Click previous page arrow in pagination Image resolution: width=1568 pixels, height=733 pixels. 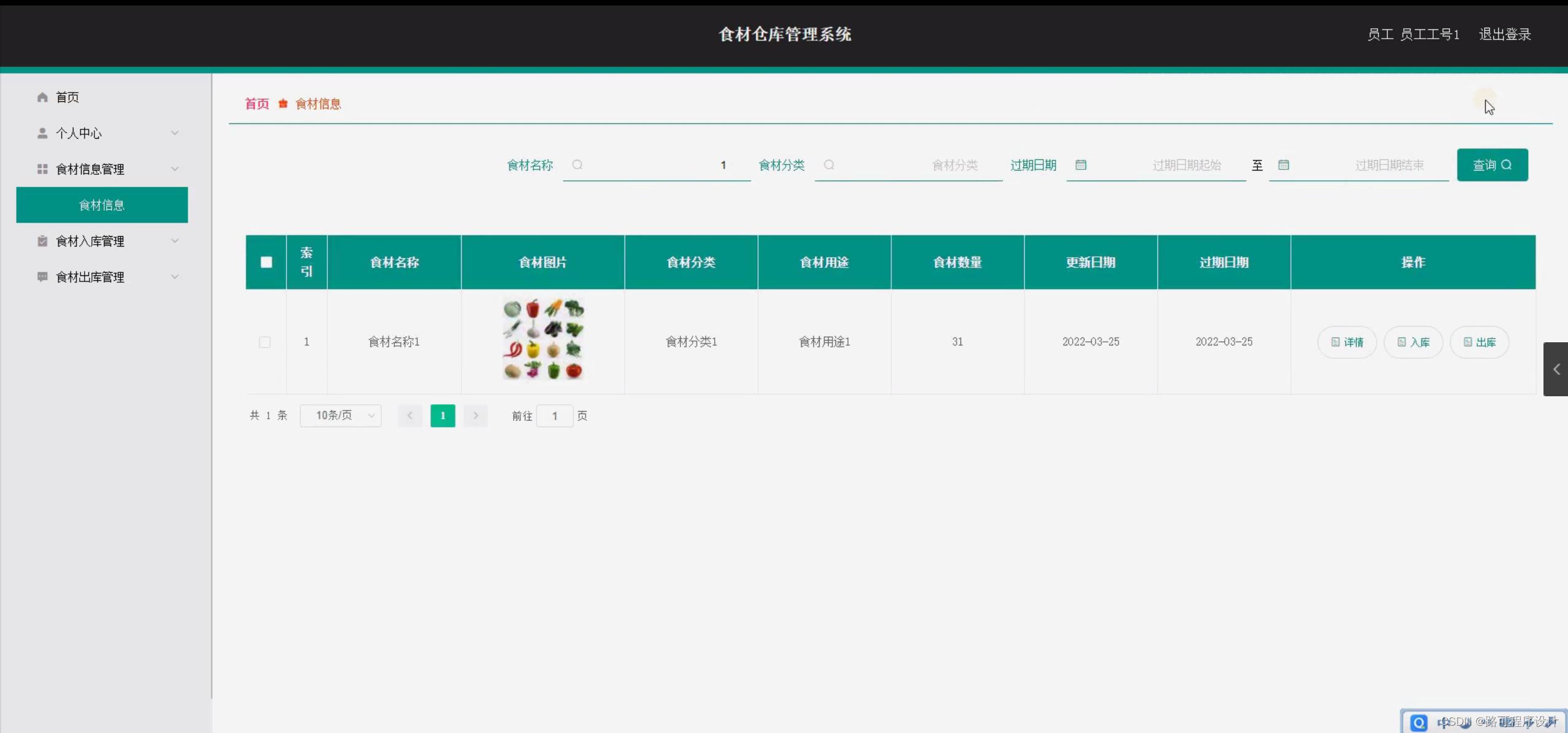click(x=410, y=416)
